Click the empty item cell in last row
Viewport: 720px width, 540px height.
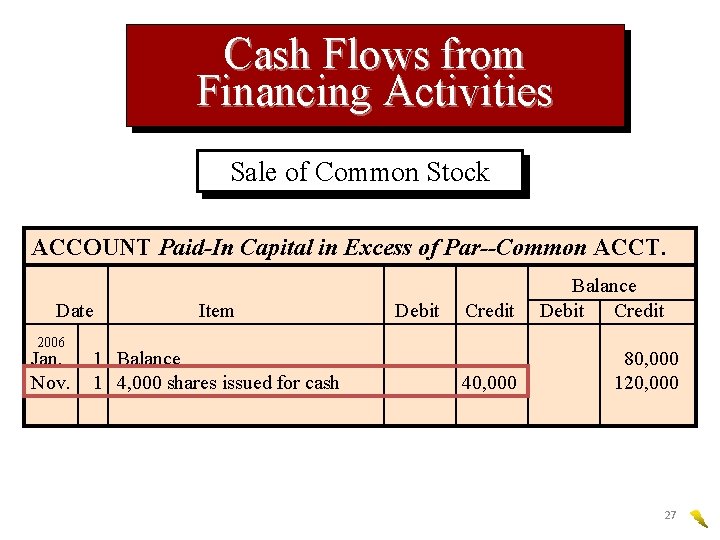[x=246, y=411]
